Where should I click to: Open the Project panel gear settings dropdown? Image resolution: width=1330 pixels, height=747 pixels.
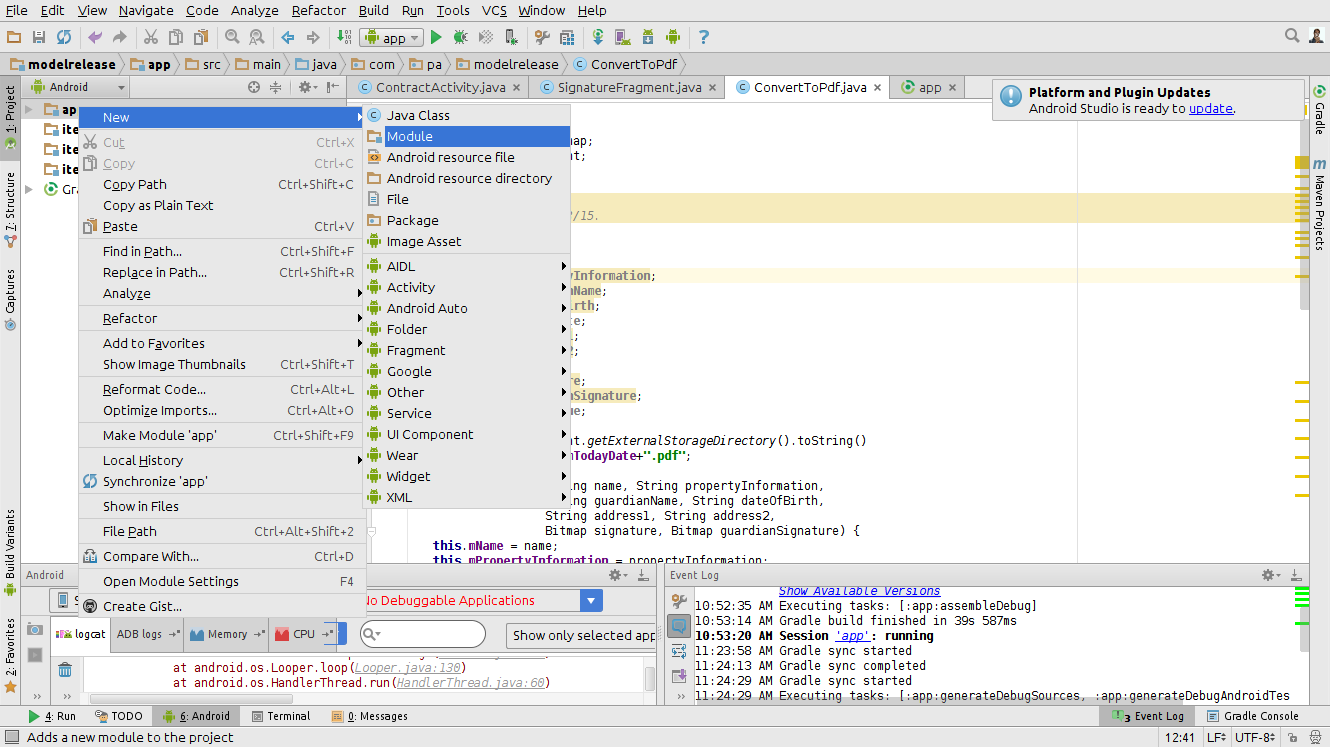(x=307, y=87)
